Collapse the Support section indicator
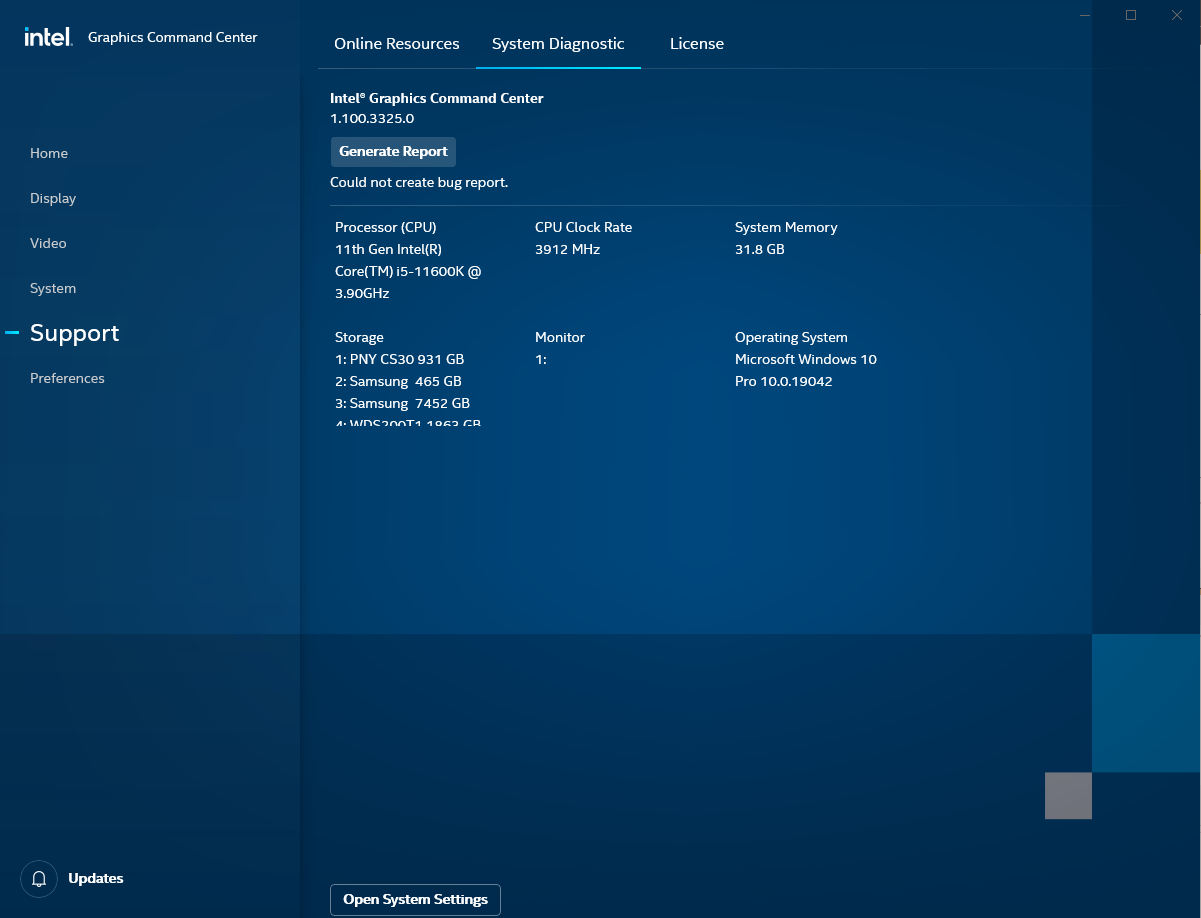Image resolution: width=1201 pixels, height=918 pixels. coord(11,332)
